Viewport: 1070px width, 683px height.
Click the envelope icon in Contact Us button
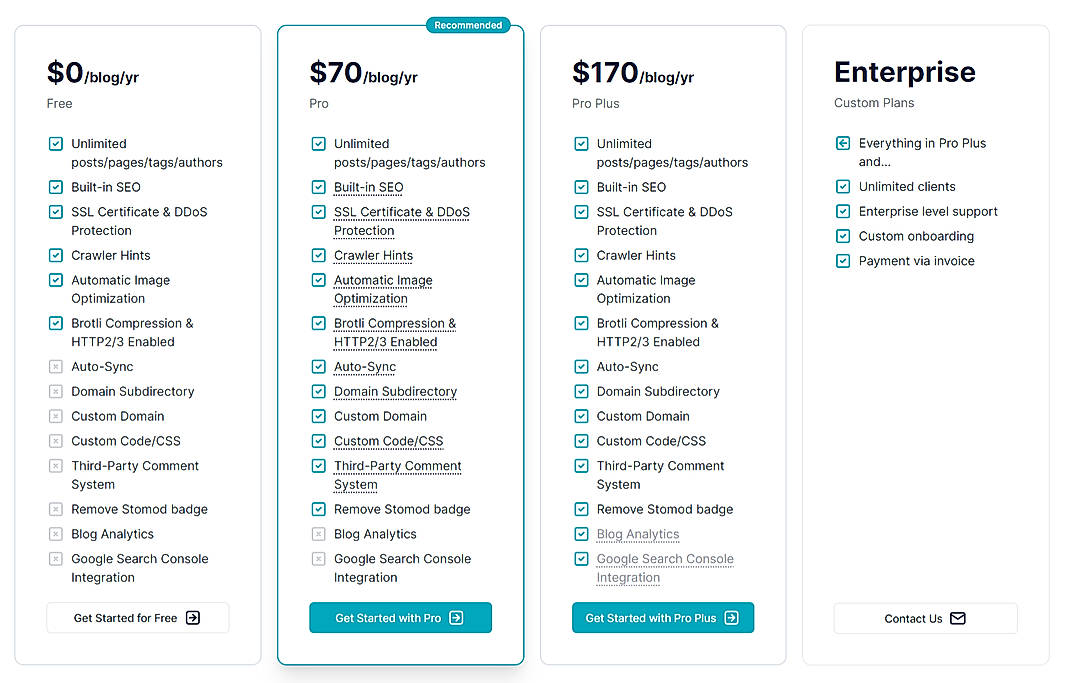[x=957, y=618]
